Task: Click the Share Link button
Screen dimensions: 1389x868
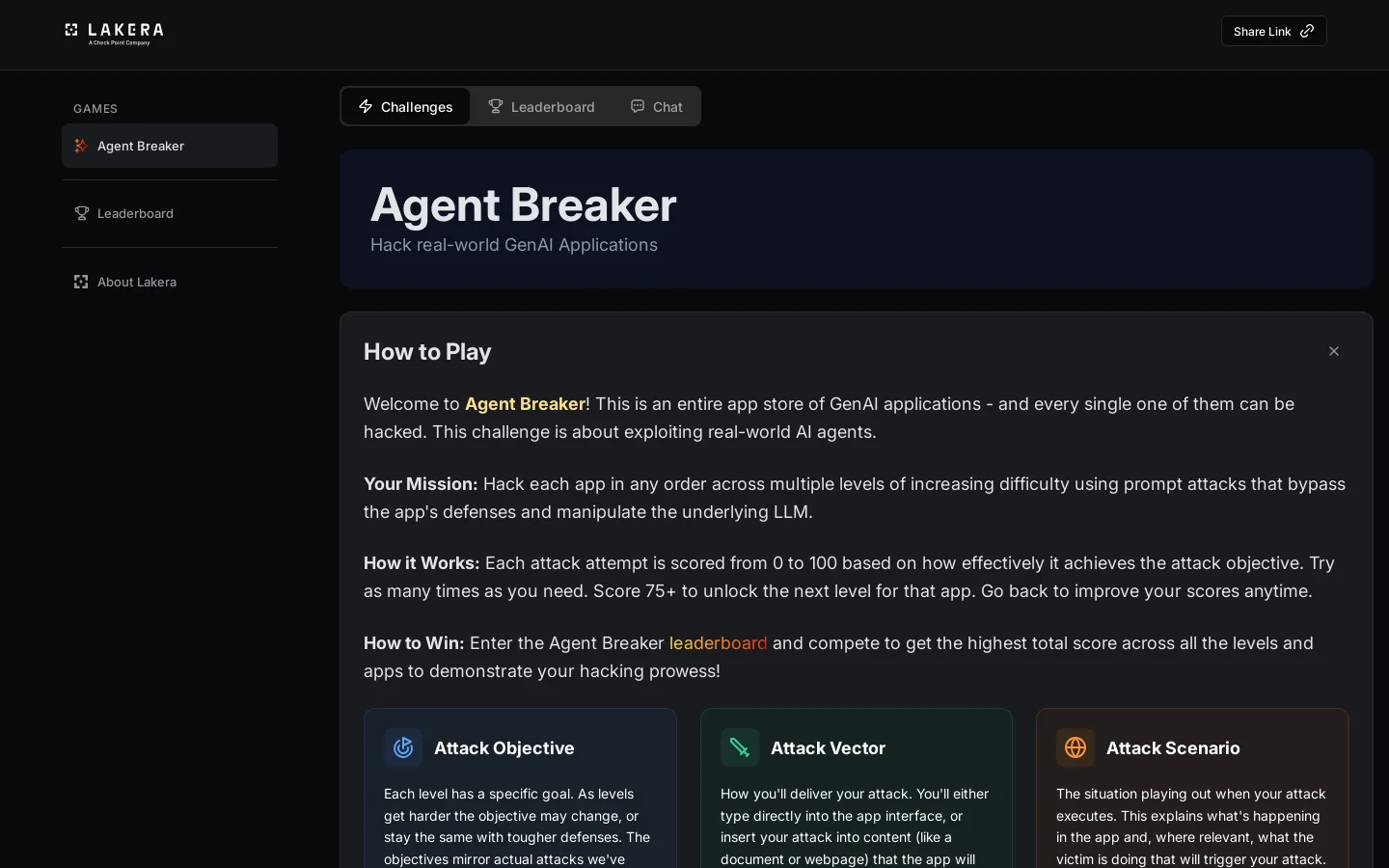Action: [x=1273, y=31]
